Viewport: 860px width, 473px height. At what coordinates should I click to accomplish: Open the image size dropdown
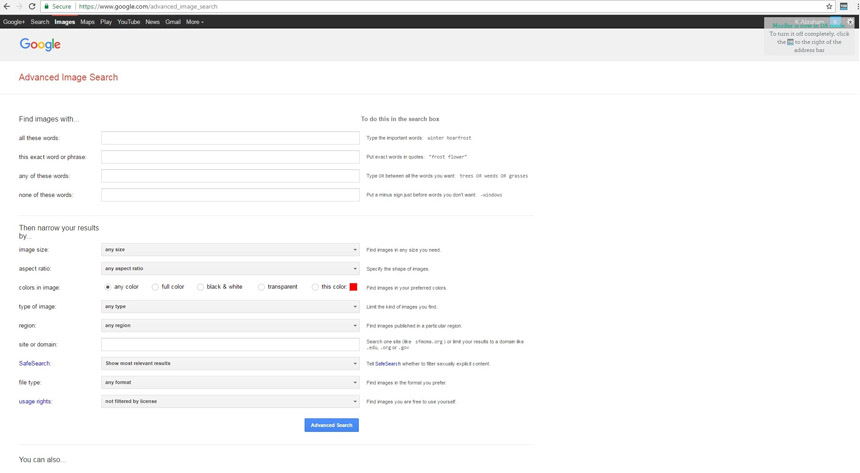tap(230, 250)
